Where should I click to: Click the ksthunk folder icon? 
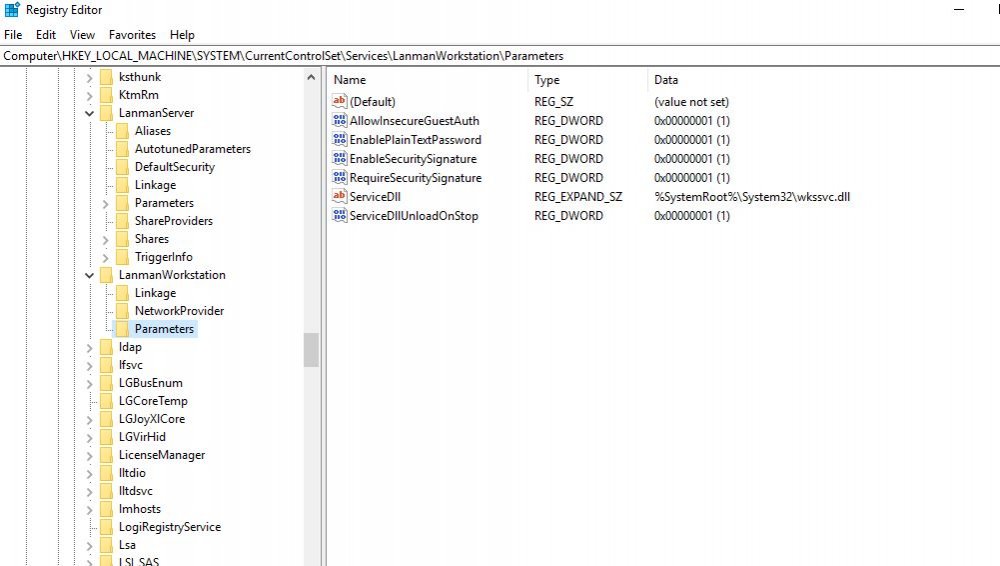[107, 77]
